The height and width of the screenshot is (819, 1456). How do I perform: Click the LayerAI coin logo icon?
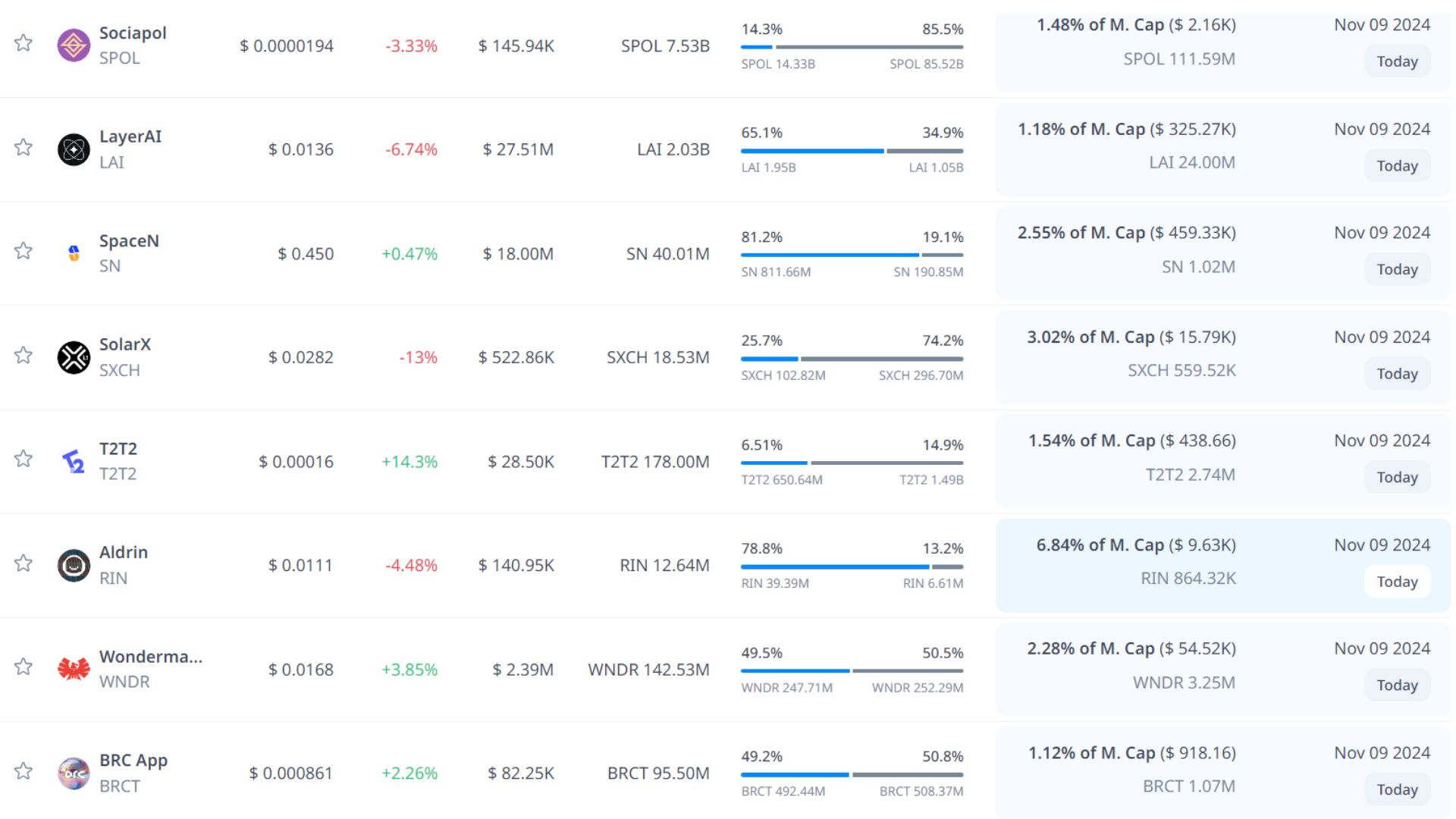[x=74, y=149]
